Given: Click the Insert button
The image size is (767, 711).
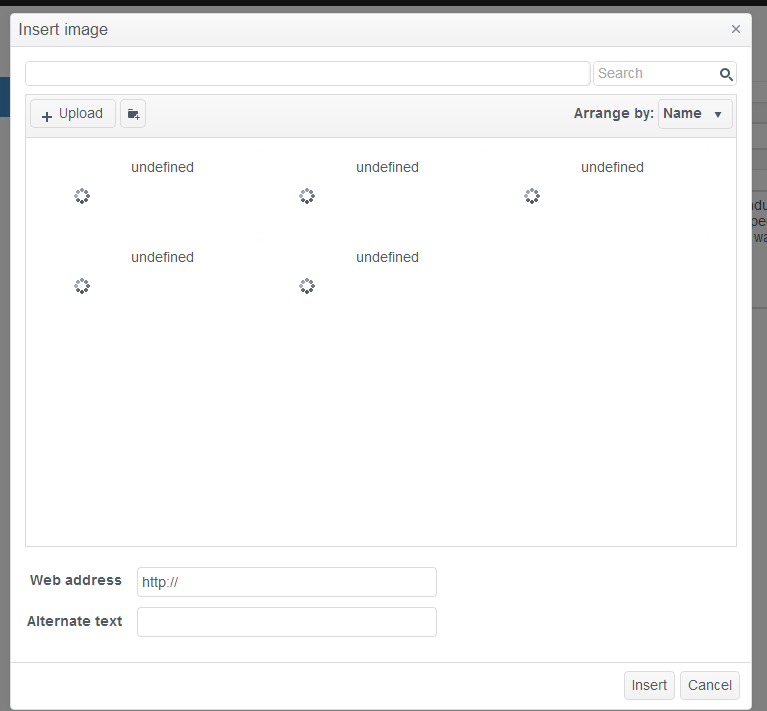Looking at the screenshot, I should click(x=649, y=685).
